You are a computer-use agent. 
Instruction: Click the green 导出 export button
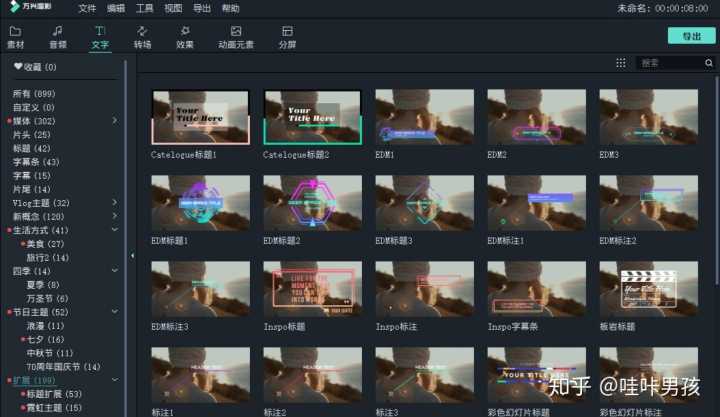coord(692,36)
